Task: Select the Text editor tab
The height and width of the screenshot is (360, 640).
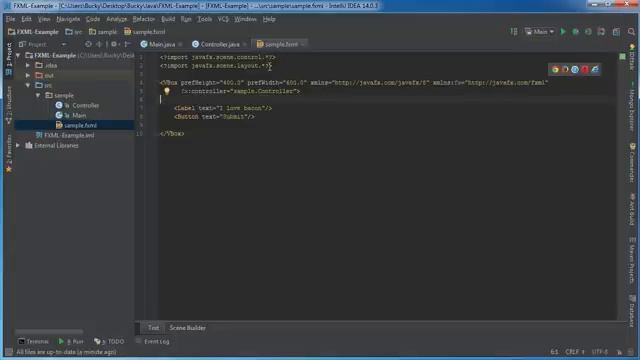Action: pyautogui.click(x=153, y=328)
